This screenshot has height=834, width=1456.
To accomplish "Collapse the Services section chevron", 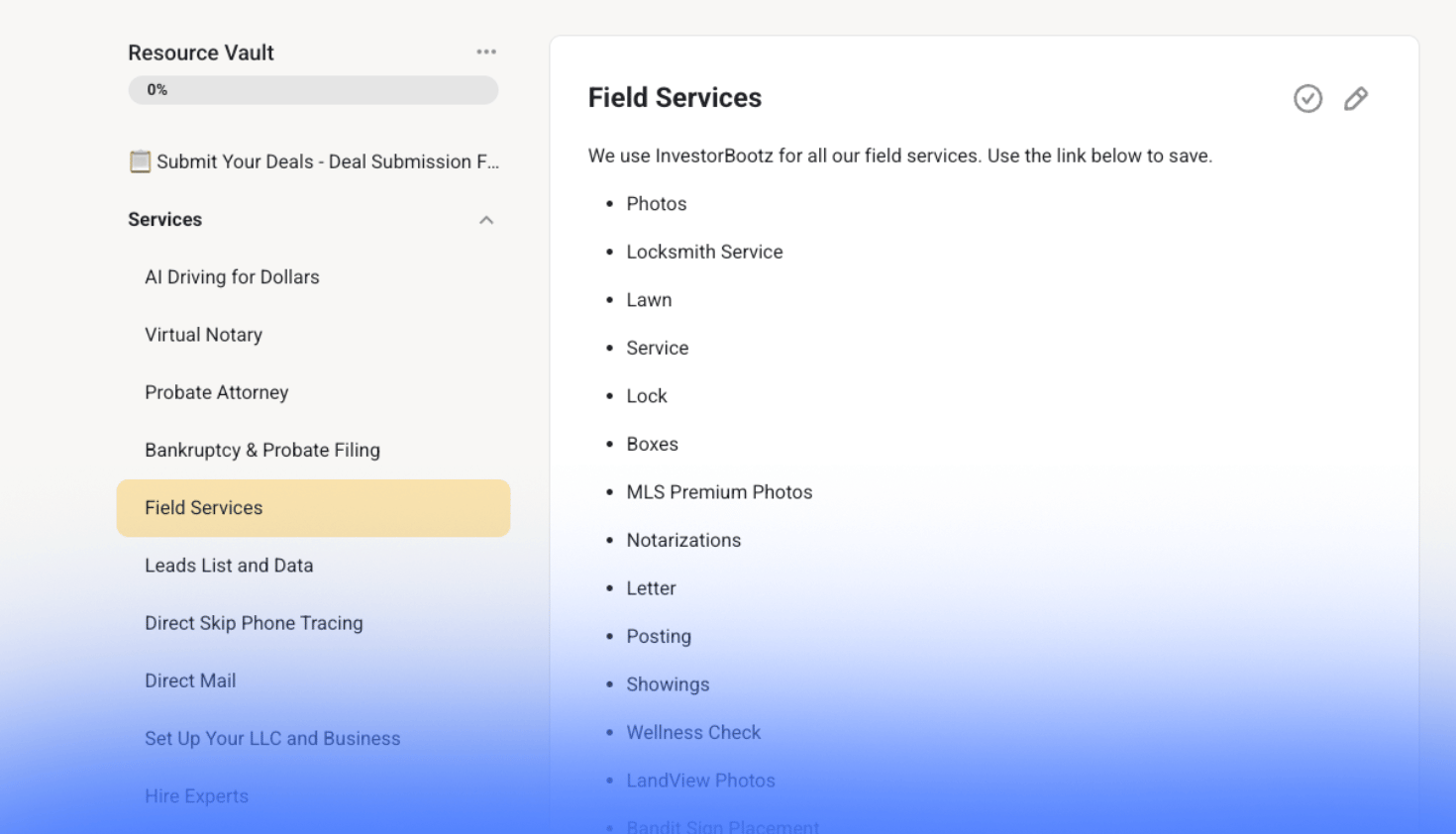I will (486, 220).
